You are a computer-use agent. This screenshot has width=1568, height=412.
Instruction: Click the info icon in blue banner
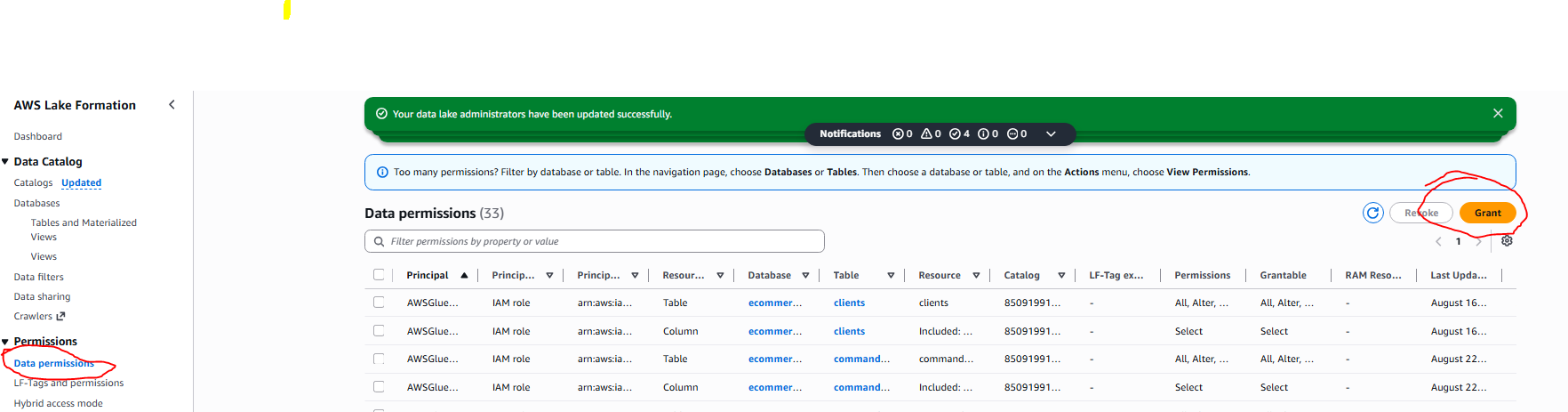(x=382, y=173)
